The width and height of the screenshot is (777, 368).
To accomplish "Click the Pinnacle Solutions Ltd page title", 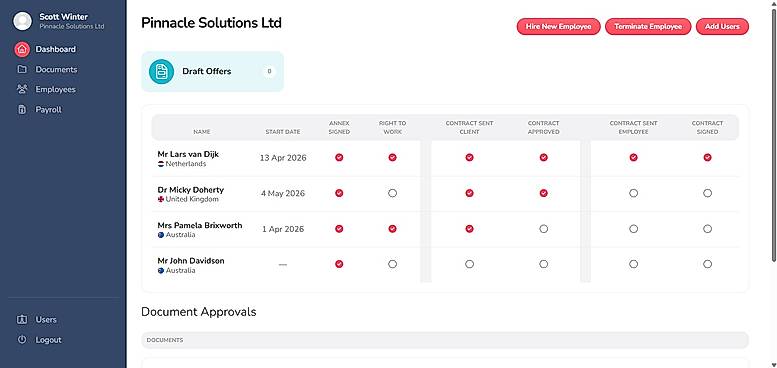I will (212, 23).
